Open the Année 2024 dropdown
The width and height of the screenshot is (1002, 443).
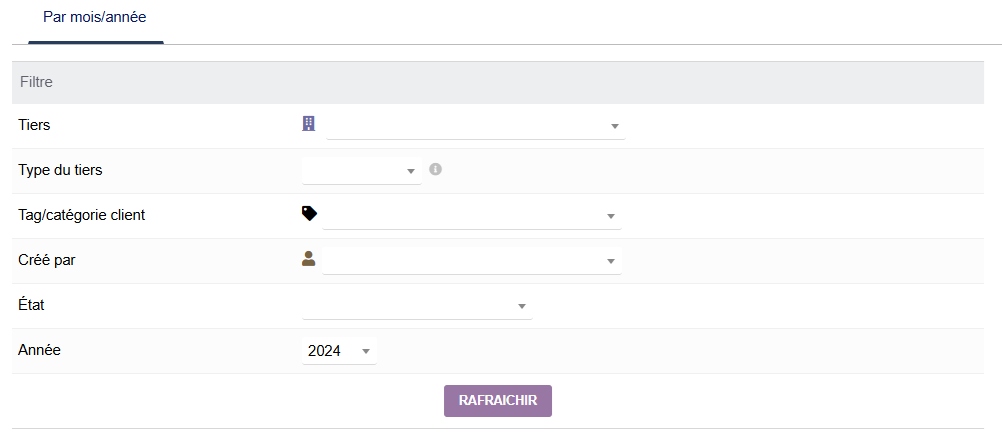tap(339, 351)
